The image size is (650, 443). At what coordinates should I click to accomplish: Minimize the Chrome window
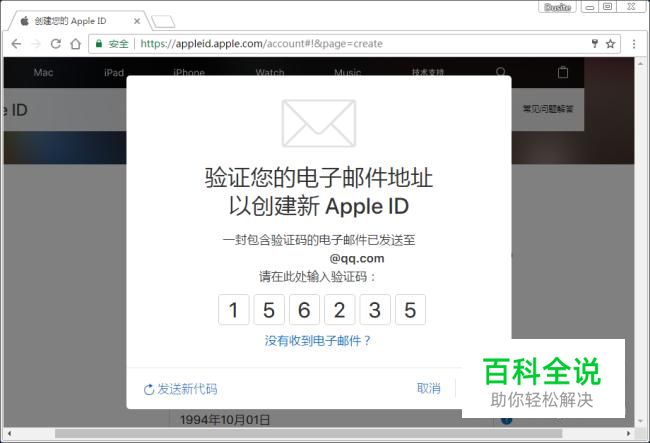click(x=589, y=7)
